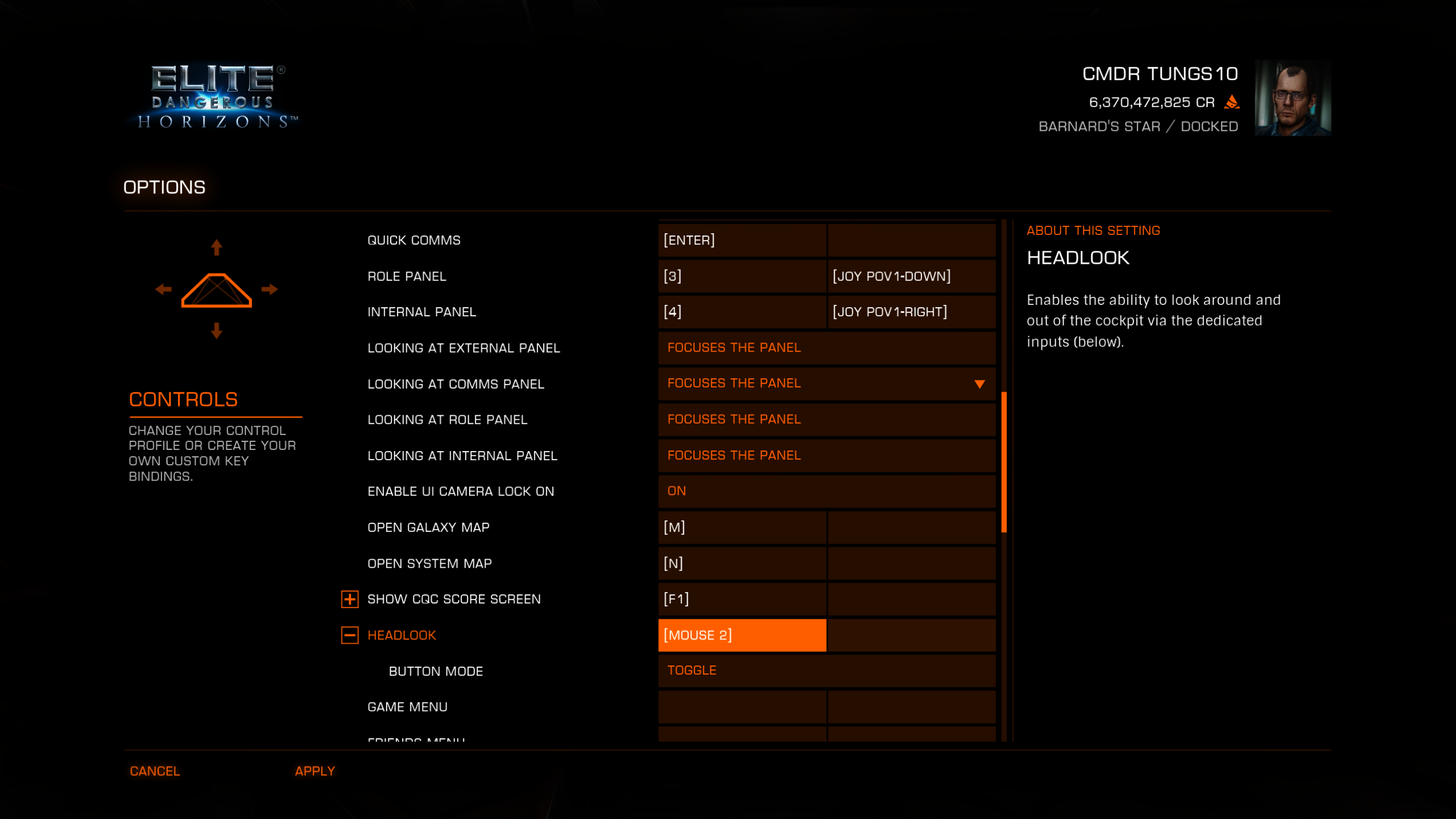Collapse the Headlook minus icon
This screenshot has width=1456, height=819.
(x=350, y=635)
